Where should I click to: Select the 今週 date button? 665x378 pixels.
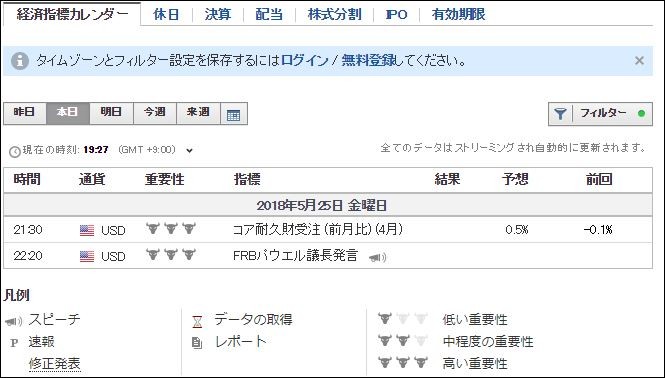click(x=155, y=113)
